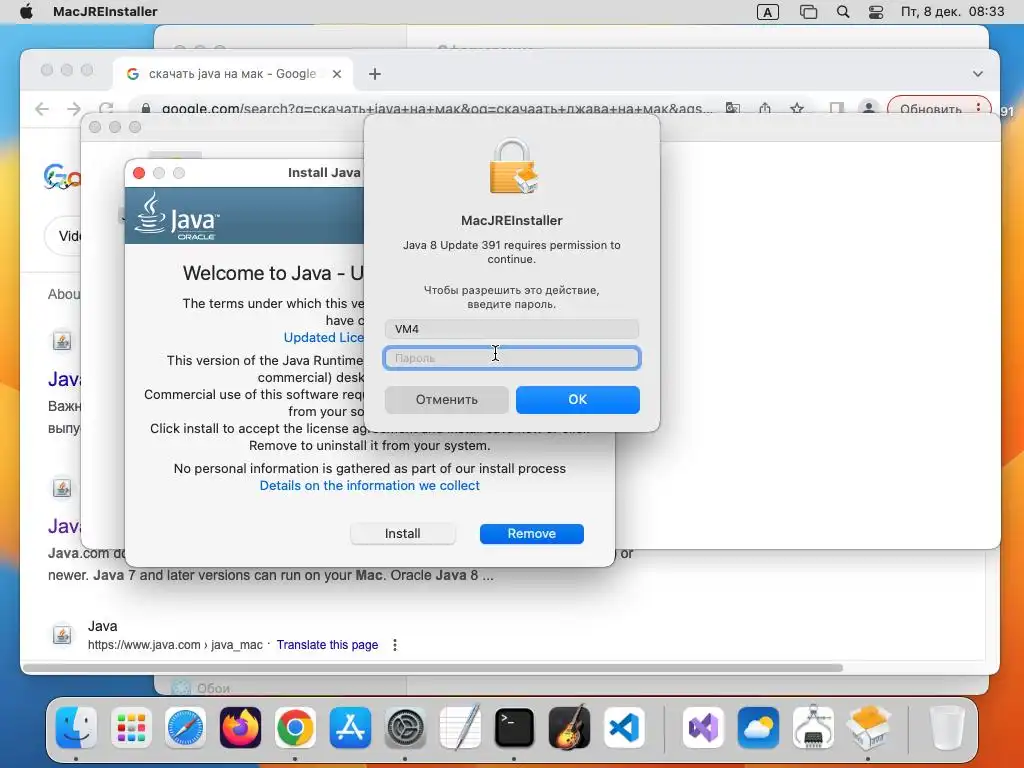Viewport: 1024px width, 768px height.
Task: Open Terminal from the Dock
Action: [x=514, y=728]
